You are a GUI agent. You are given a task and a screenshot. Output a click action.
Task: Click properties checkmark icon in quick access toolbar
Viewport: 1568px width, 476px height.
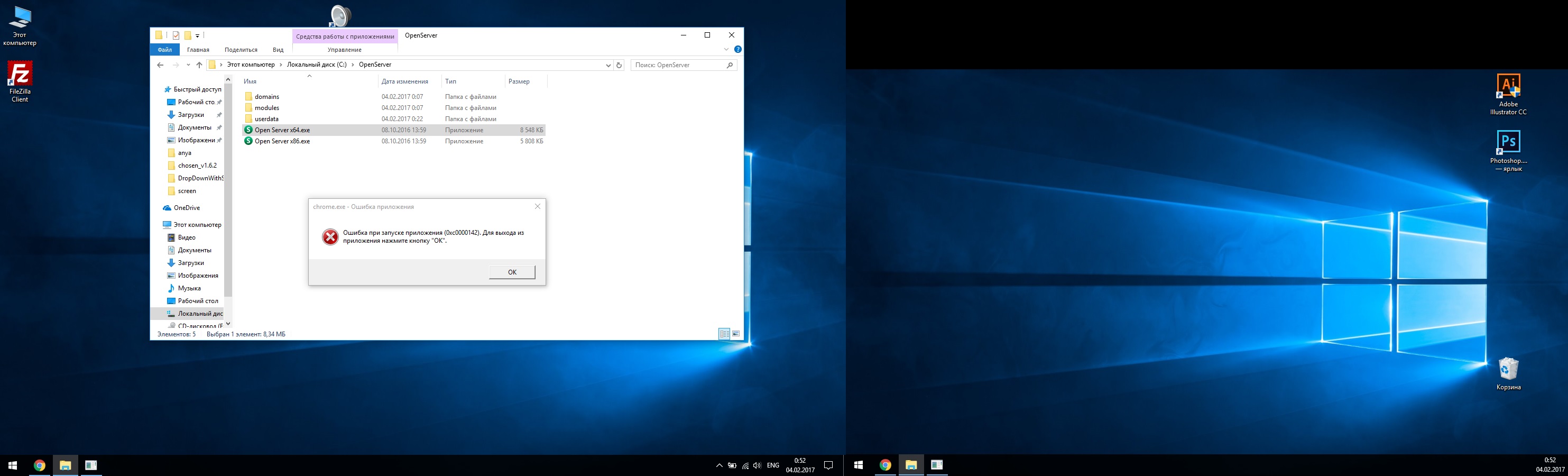[176, 35]
